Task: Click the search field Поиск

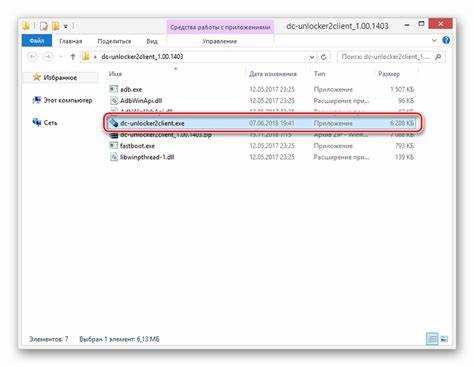Action: (385, 57)
